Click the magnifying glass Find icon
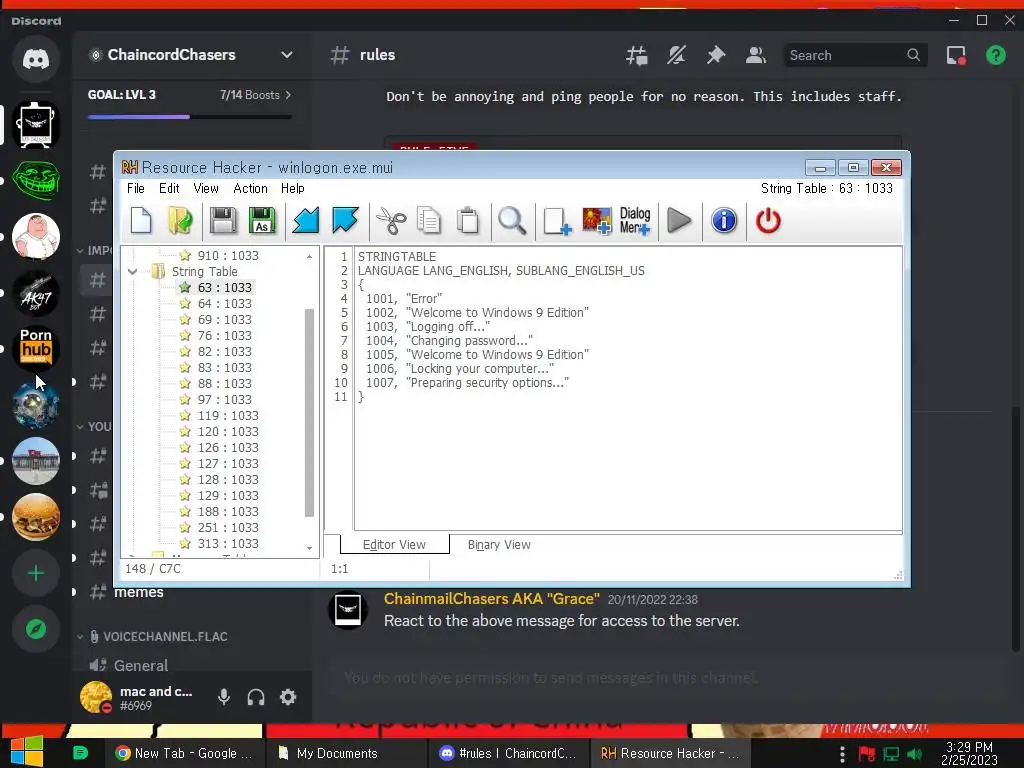 (x=512, y=221)
